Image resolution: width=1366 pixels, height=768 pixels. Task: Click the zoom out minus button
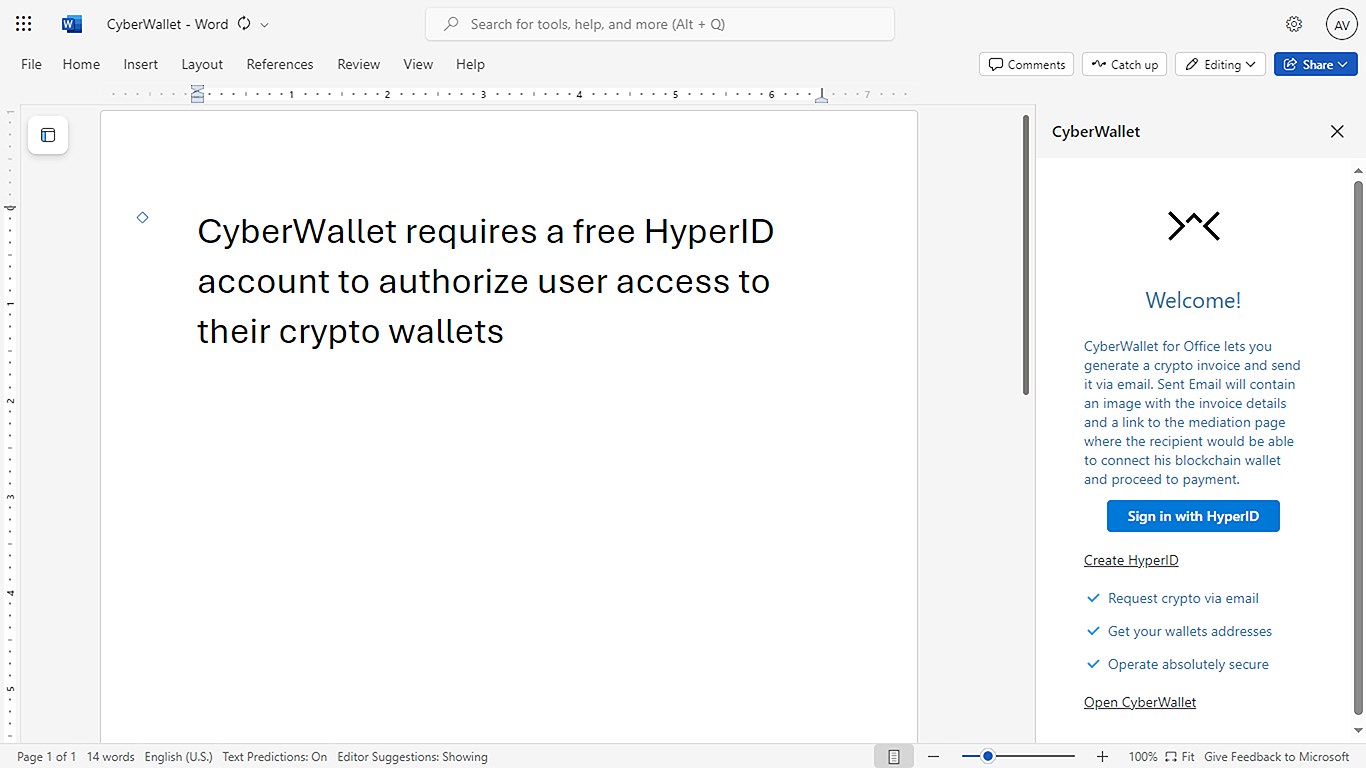tap(932, 757)
